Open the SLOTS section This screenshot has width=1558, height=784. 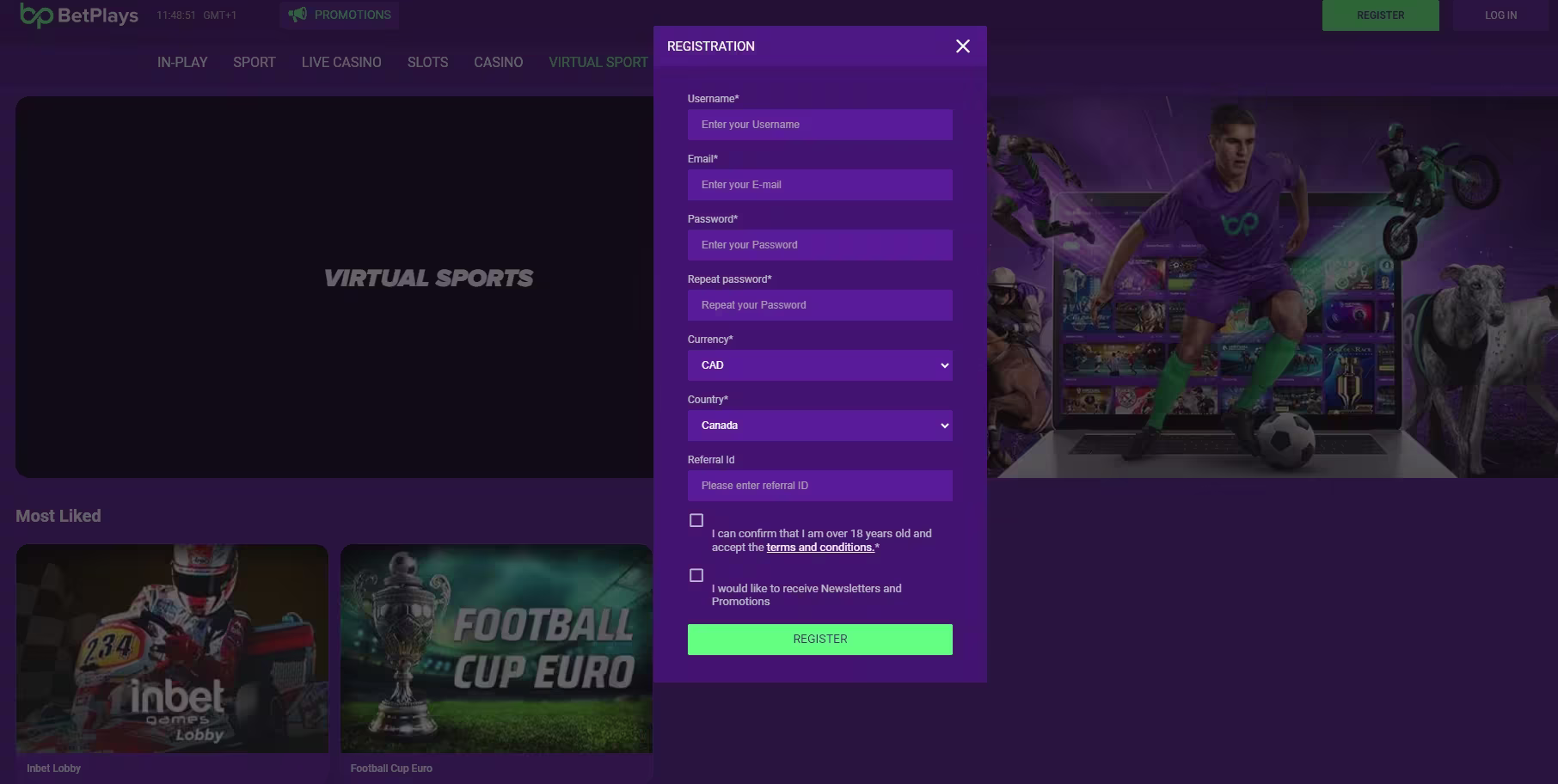coord(427,62)
